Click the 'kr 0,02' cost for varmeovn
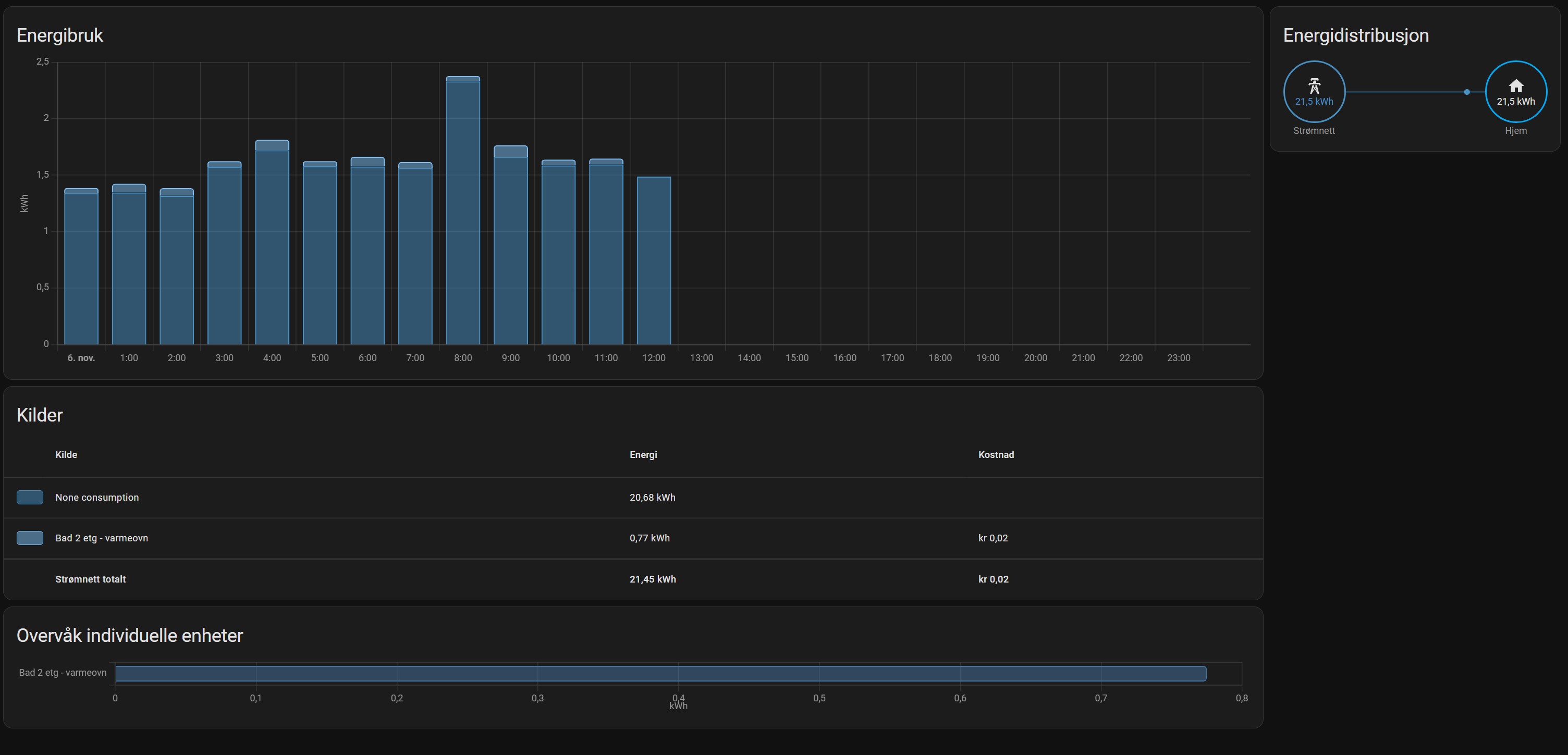This screenshot has width=1568, height=755. (993, 538)
